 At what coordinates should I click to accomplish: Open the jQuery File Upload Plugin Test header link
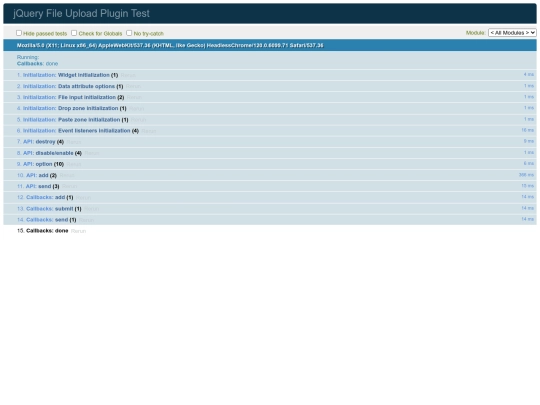coord(81,13)
